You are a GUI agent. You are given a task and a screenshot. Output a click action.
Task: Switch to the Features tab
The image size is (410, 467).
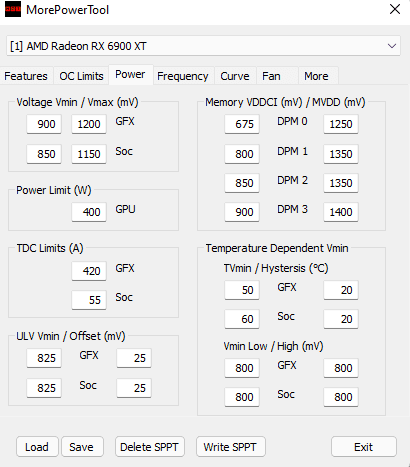(x=26, y=76)
